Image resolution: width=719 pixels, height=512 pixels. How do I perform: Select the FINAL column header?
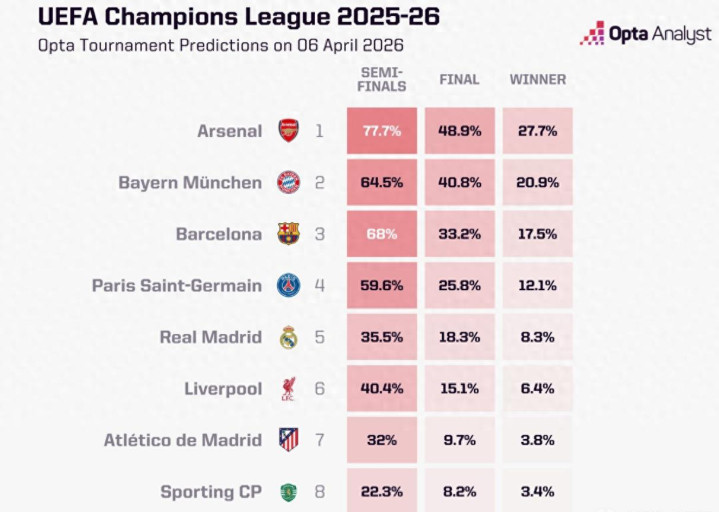pos(459,80)
